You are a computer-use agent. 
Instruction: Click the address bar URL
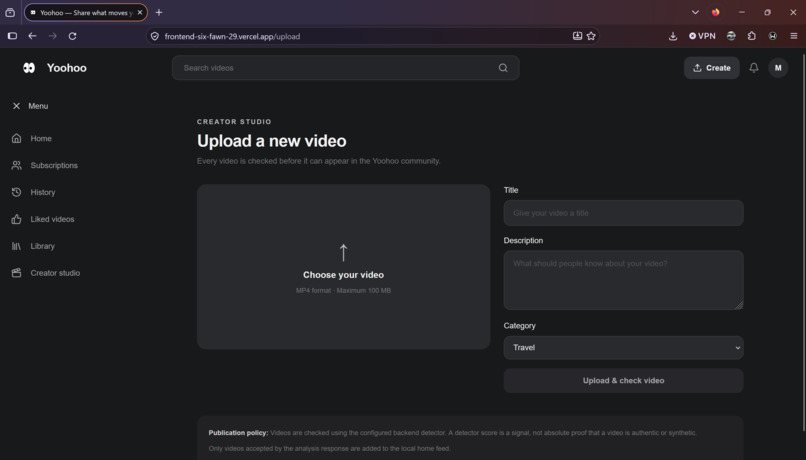pos(232,36)
